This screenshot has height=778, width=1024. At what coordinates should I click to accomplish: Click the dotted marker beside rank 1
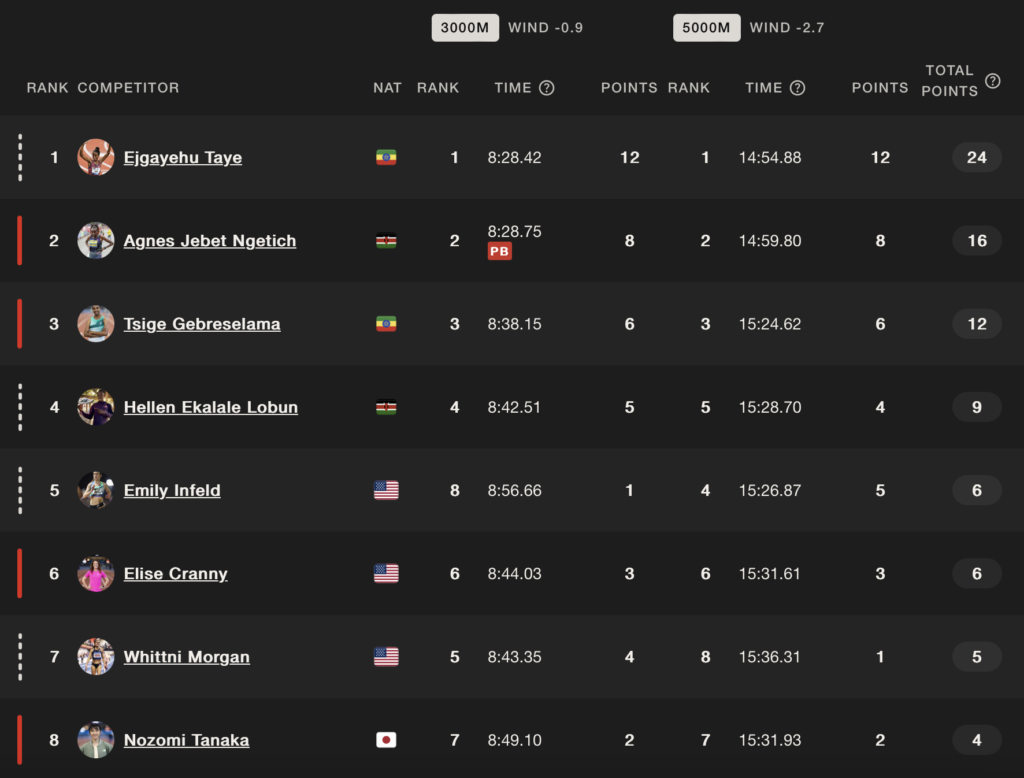(20, 157)
